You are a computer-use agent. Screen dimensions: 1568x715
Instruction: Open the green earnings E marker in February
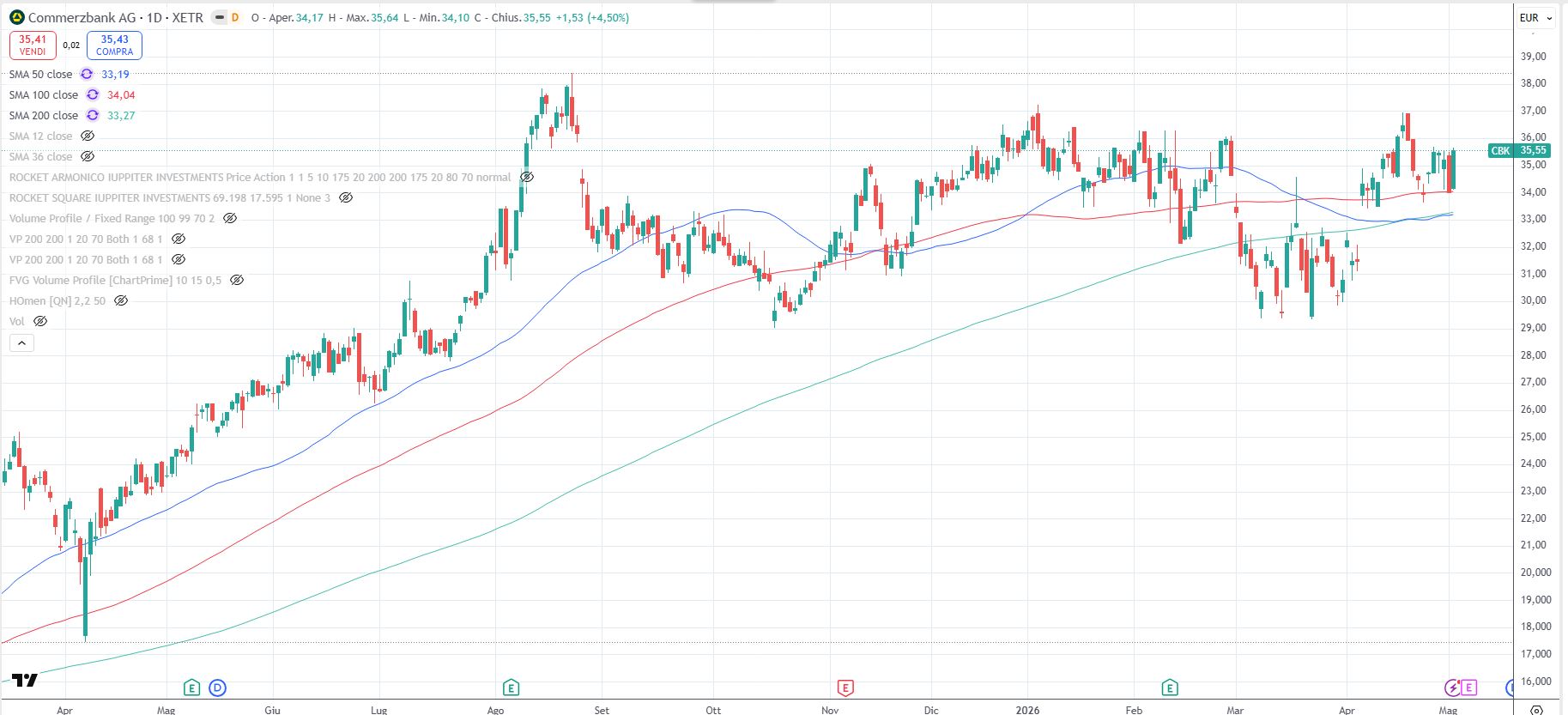1170,688
